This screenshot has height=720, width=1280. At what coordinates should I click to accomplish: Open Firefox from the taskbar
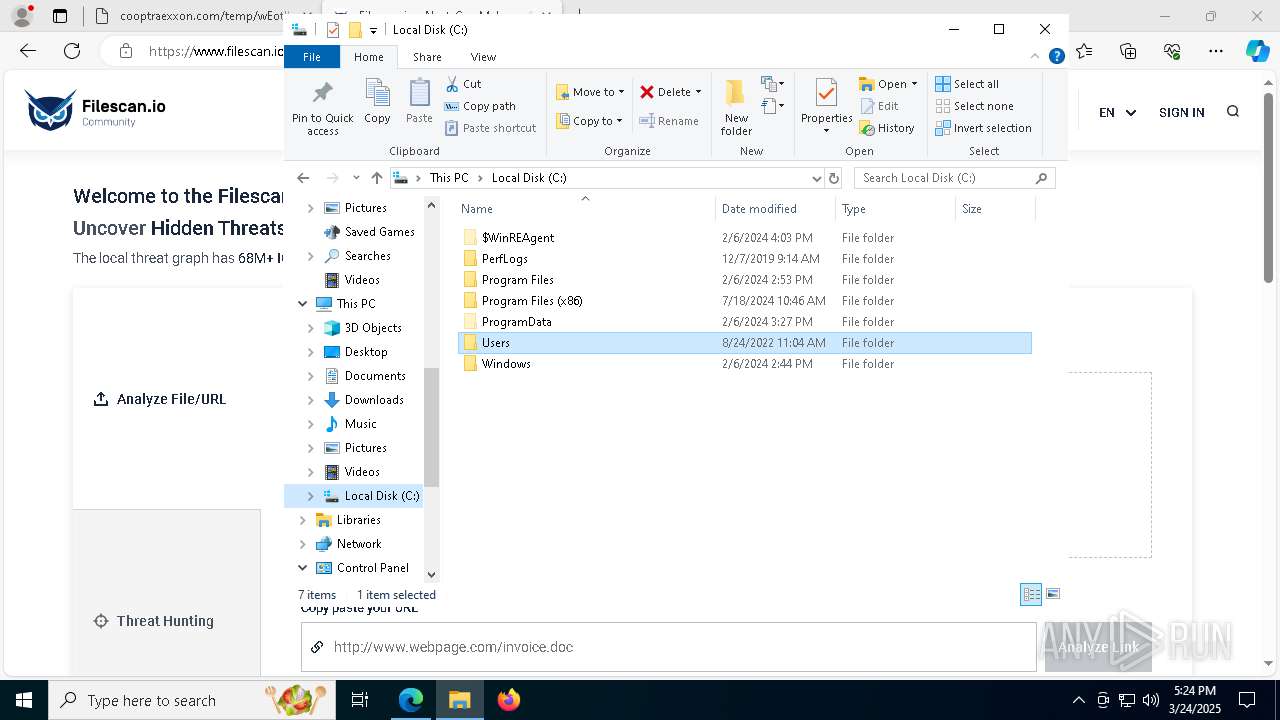pyautogui.click(x=509, y=700)
